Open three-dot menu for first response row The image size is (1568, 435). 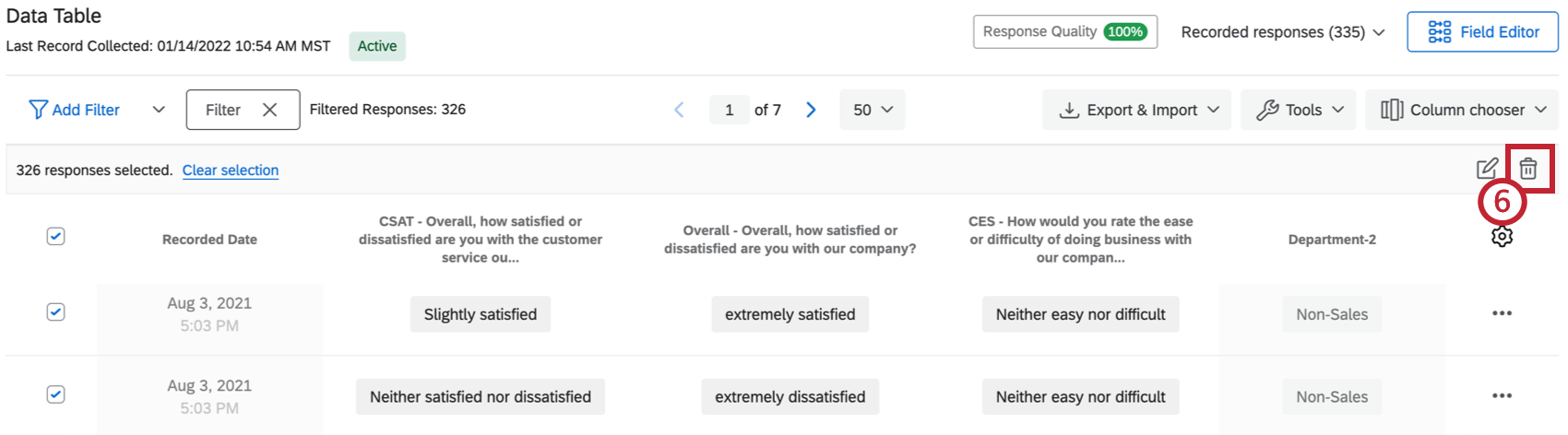1502,313
